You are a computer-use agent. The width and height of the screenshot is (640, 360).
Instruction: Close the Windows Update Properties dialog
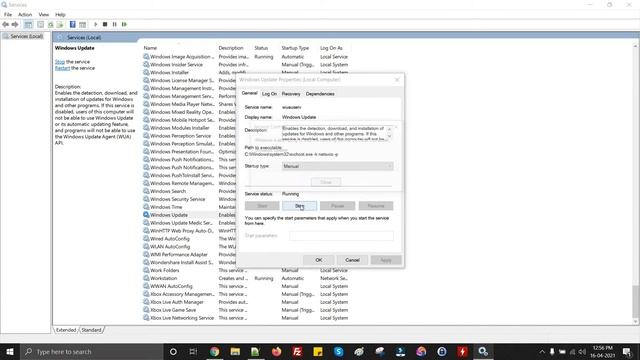[x=397, y=80]
